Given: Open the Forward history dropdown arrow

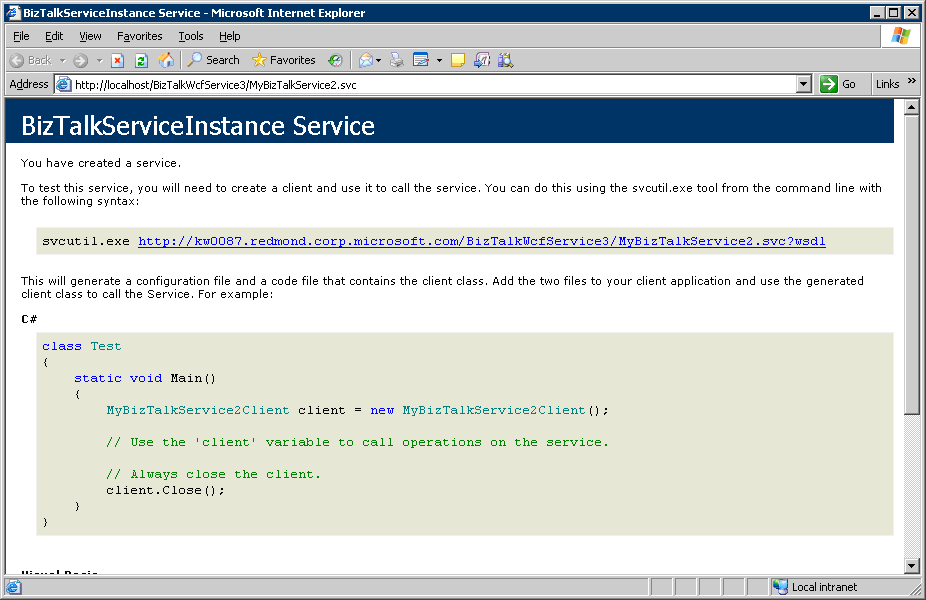Looking at the screenshot, I should pos(99,60).
